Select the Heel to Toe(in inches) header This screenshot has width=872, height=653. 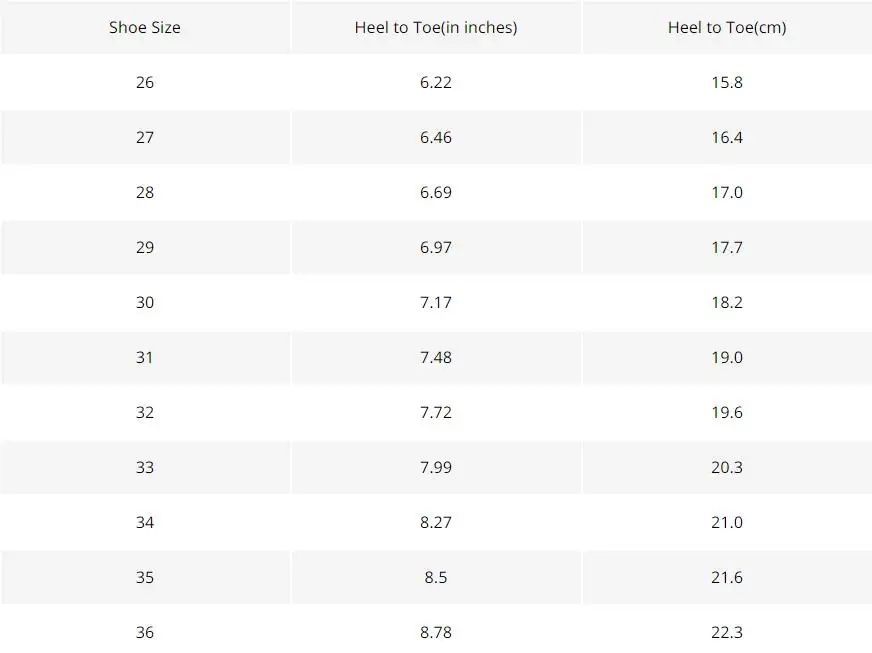coord(436,27)
